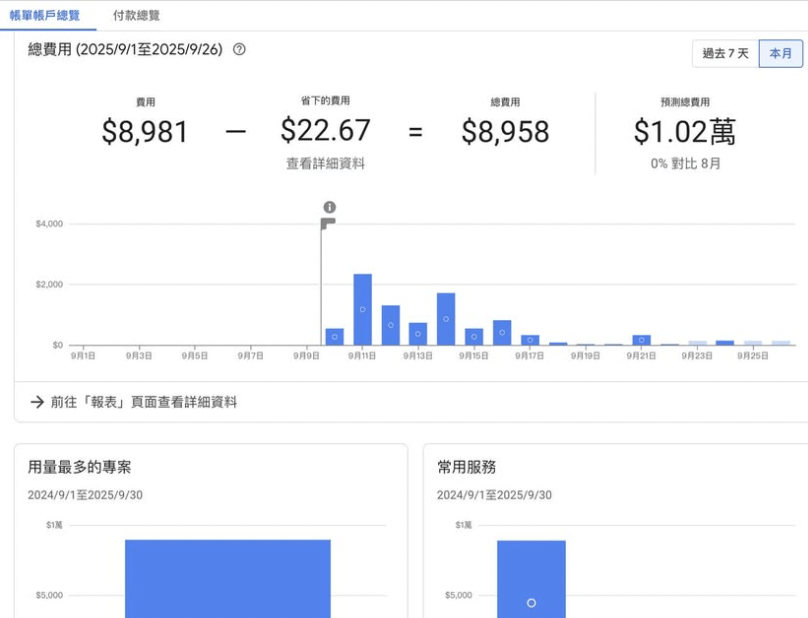This screenshot has height=618, width=808.
Task: Select the 本月 range button
Action: [x=780, y=53]
